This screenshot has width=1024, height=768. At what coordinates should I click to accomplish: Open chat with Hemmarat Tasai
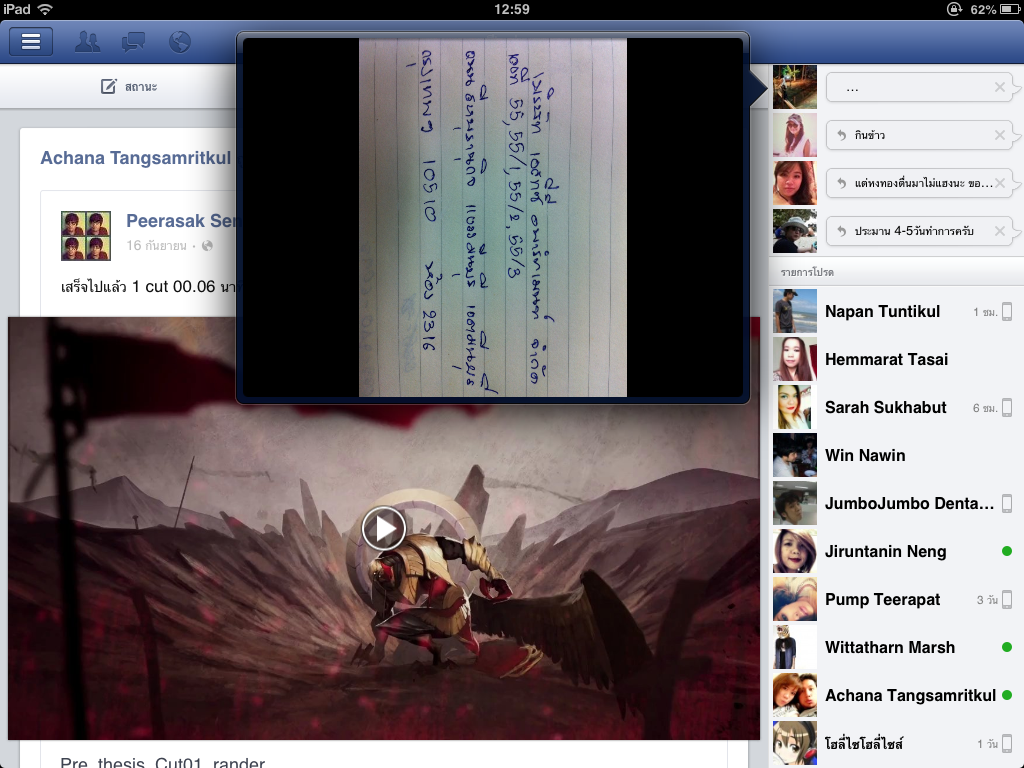[x=896, y=359]
